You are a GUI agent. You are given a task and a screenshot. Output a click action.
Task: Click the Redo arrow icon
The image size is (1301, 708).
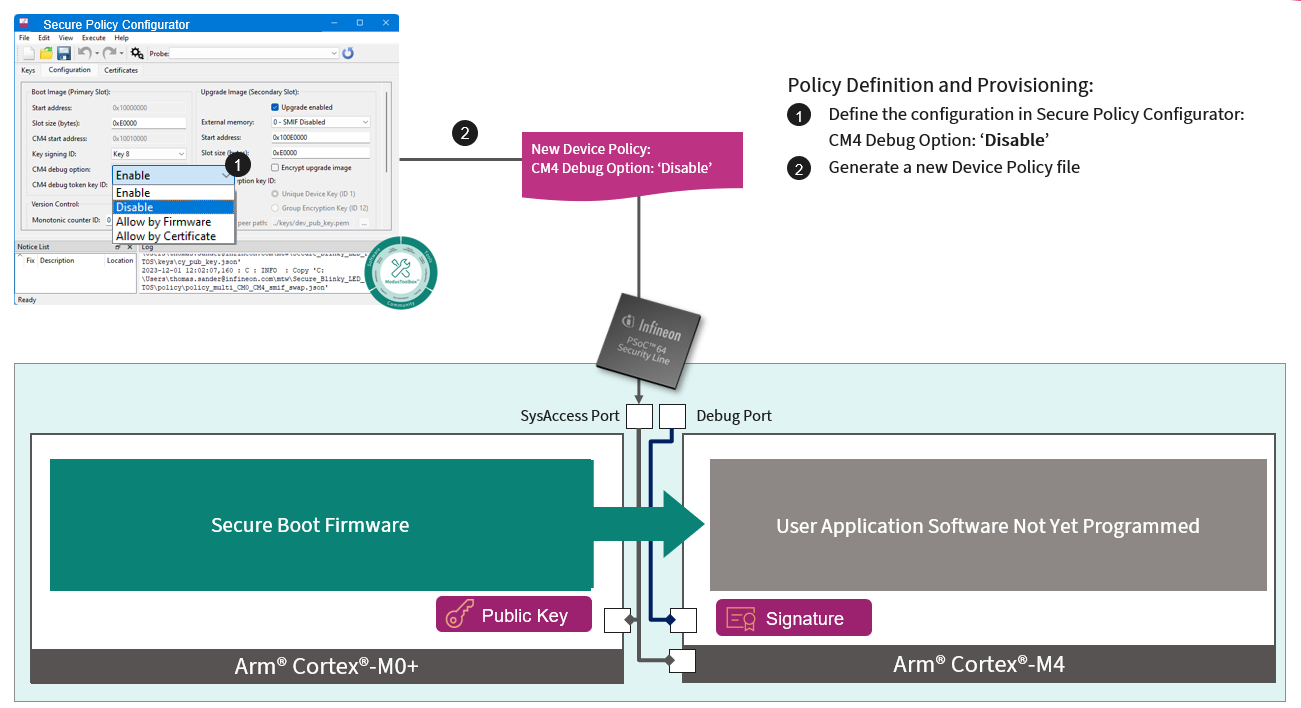pos(108,53)
